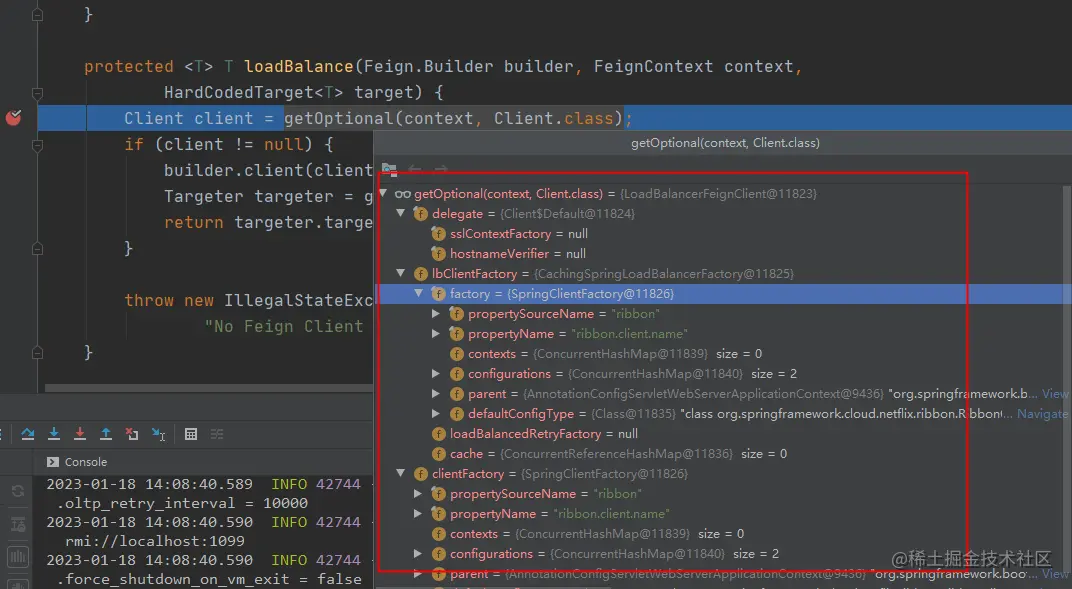Select the factory = SpringClientFactory row
This screenshot has height=589, width=1072.
[724, 294]
